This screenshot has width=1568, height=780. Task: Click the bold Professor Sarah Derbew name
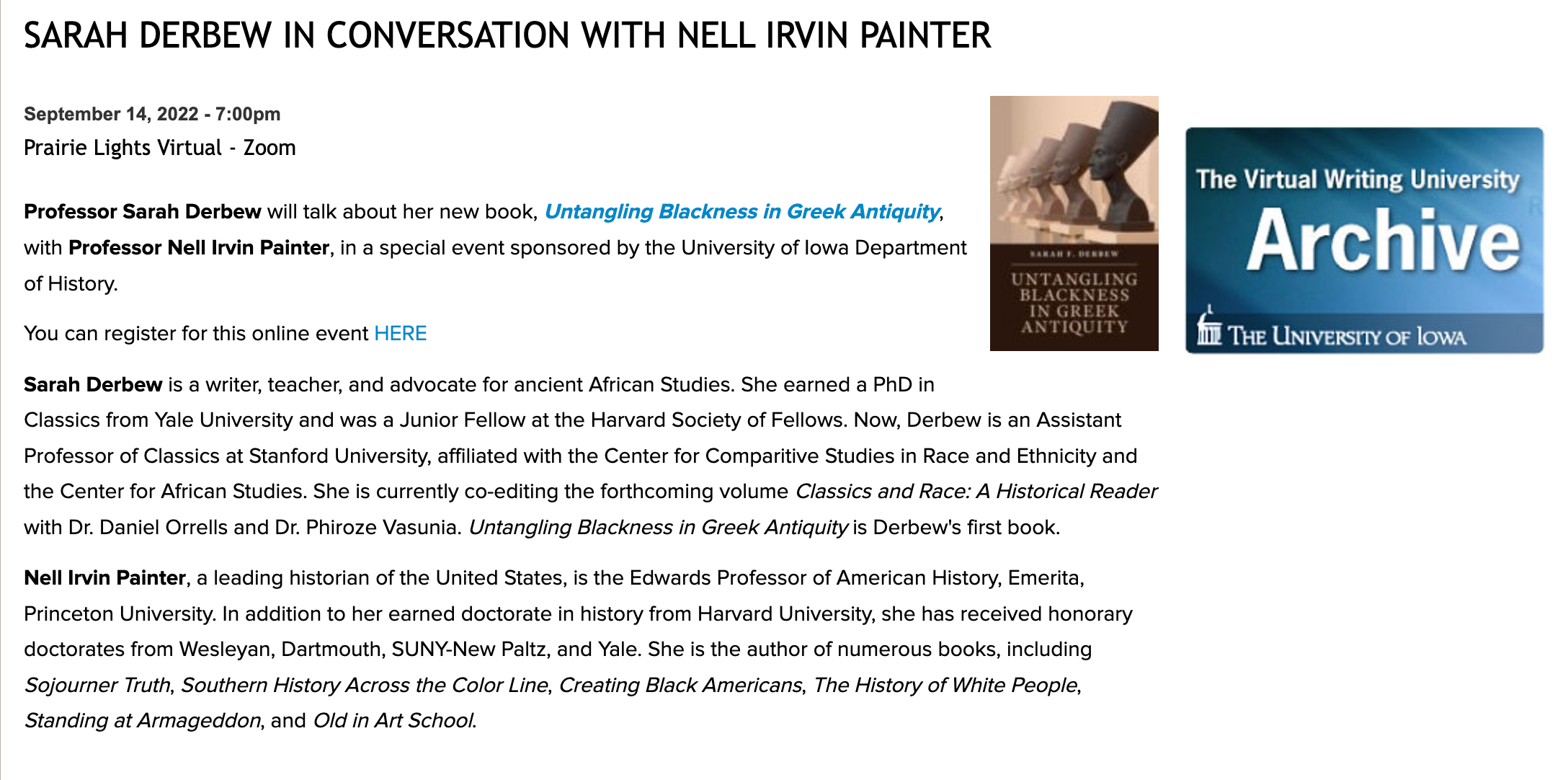(x=143, y=212)
